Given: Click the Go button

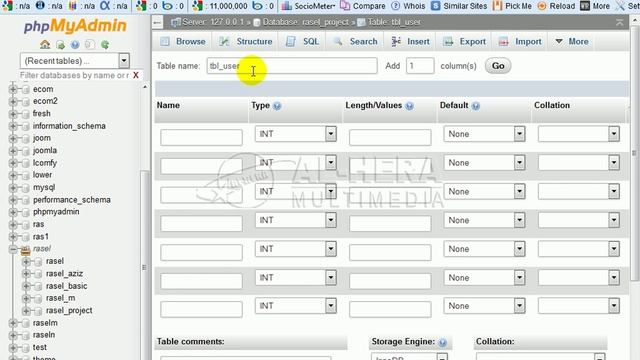Looking at the screenshot, I should tap(498, 66).
